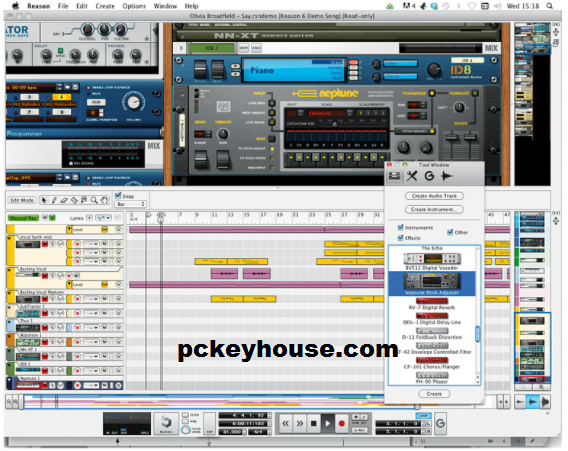The image size is (568, 451).
Task: Toggle Manual Rec button
Action: [x=23, y=218]
